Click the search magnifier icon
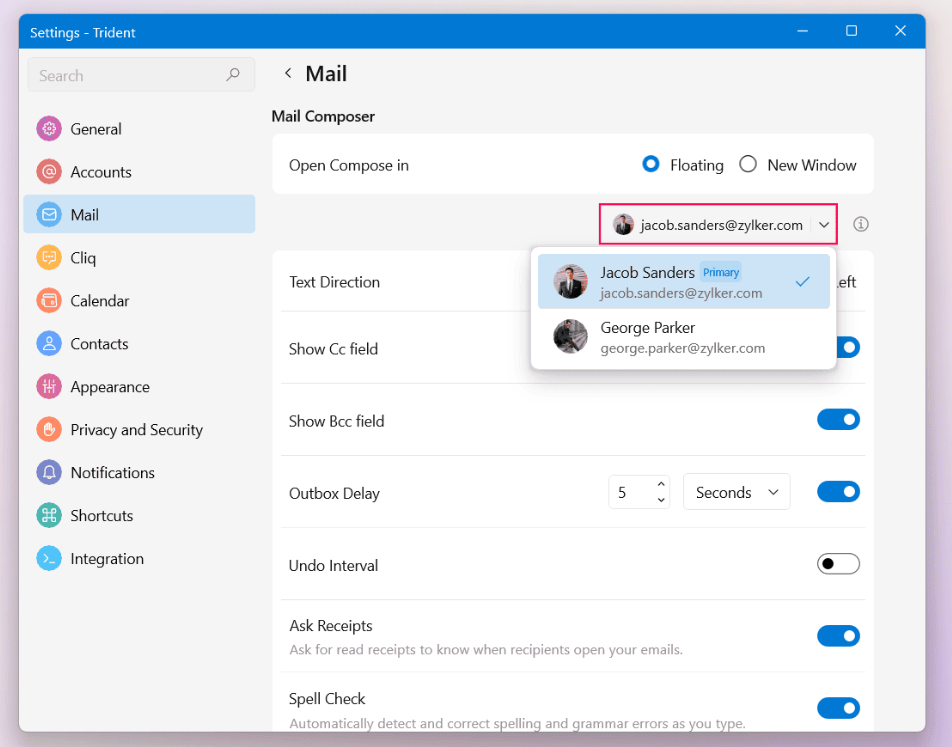The height and width of the screenshot is (747, 952). coord(233,75)
